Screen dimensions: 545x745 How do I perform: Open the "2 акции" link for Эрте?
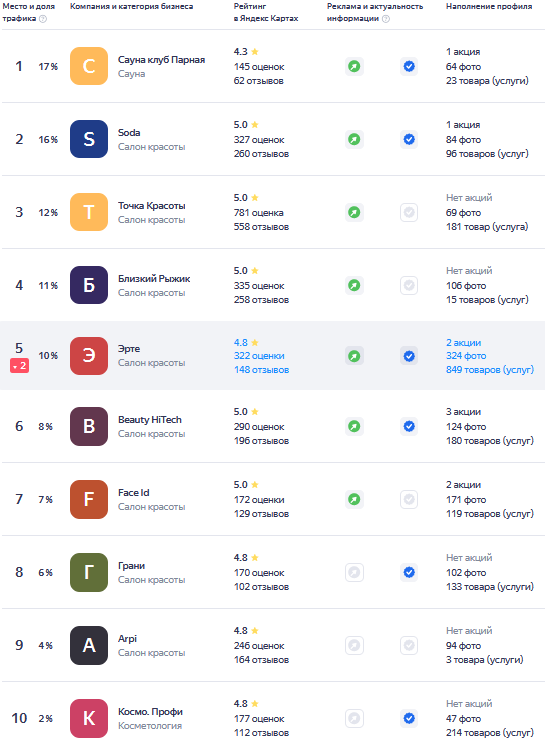(x=463, y=343)
